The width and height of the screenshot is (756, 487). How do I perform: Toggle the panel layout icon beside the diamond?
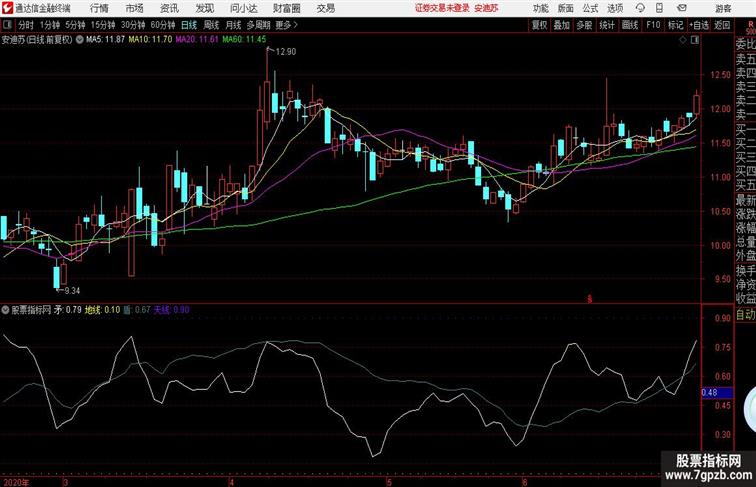[x=695, y=40]
